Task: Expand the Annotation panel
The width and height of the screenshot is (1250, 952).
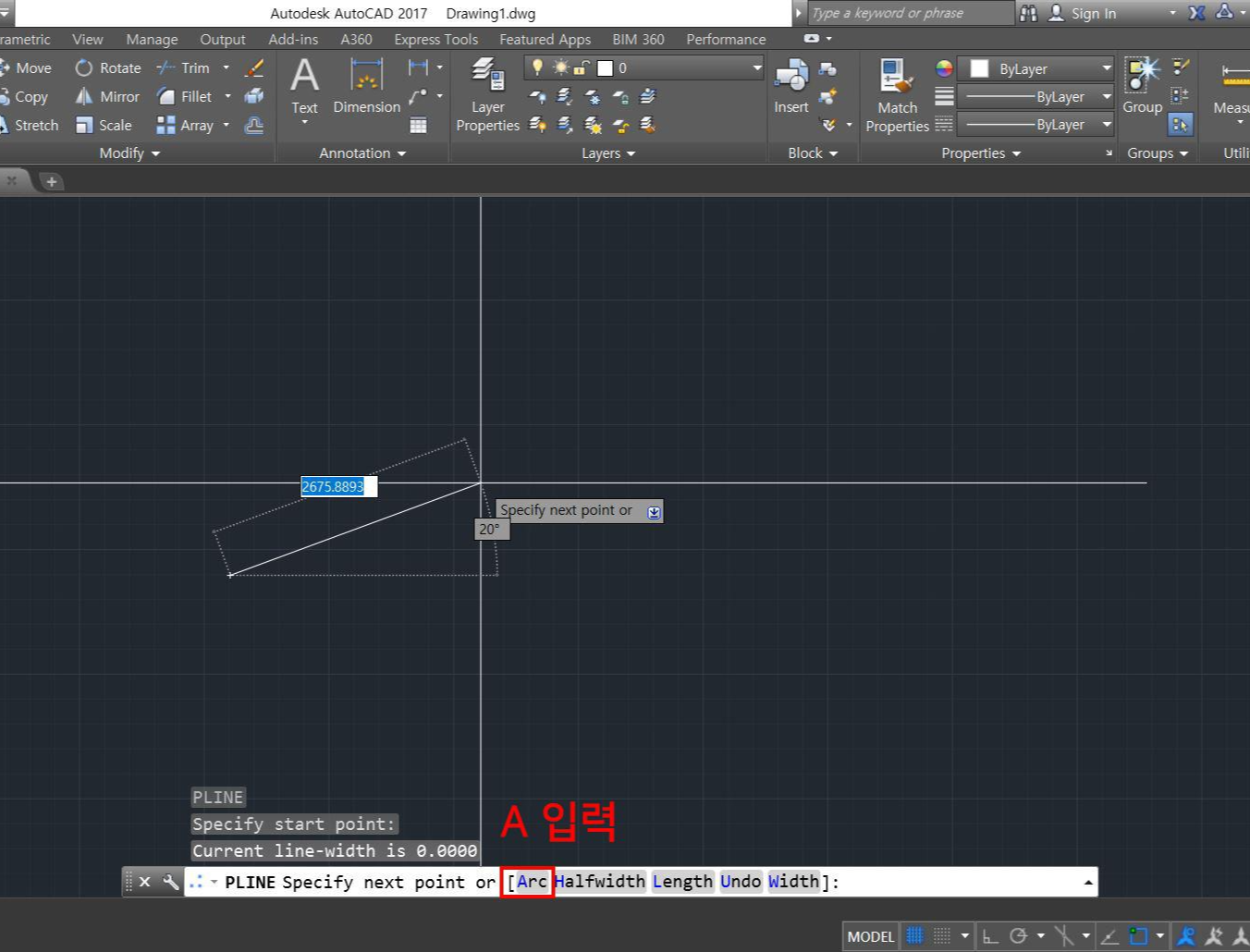Action: [362, 153]
